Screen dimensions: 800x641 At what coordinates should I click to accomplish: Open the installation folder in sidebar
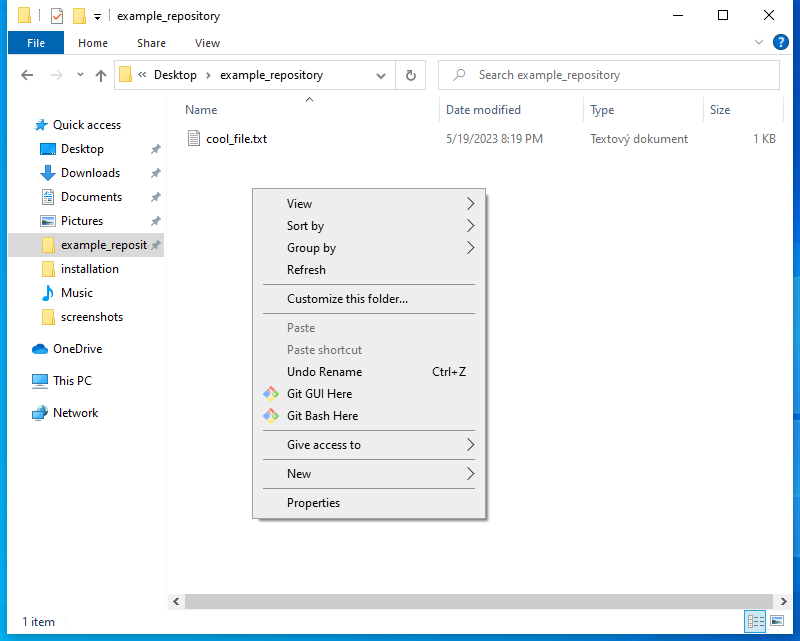(x=89, y=269)
